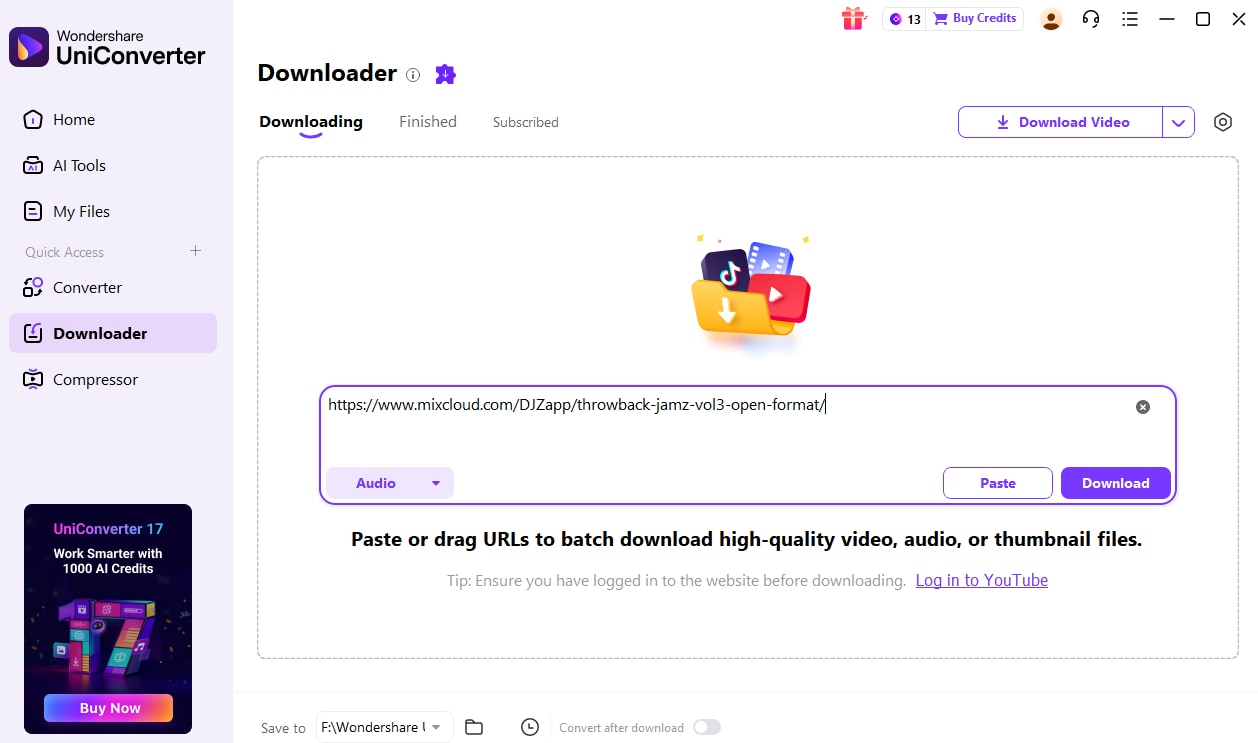
Task: Select AI Tools from the sidebar
Action: (78, 165)
